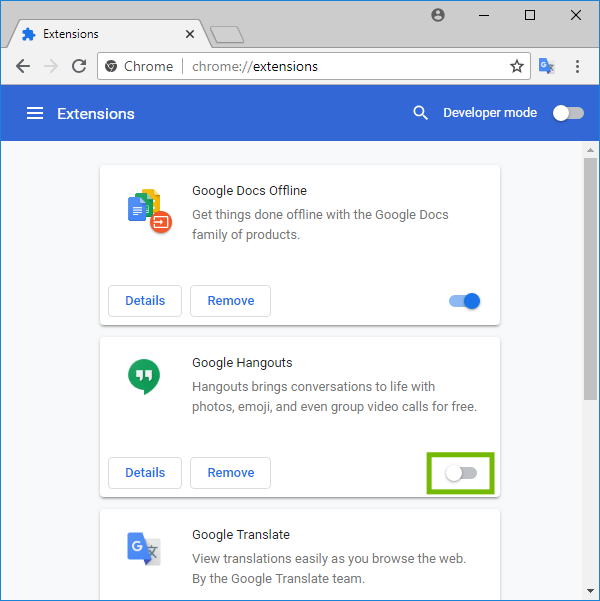Viewport: 600px width, 601px height.
Task: Open the Chrome profile avatar button
Action: [438, 15]
